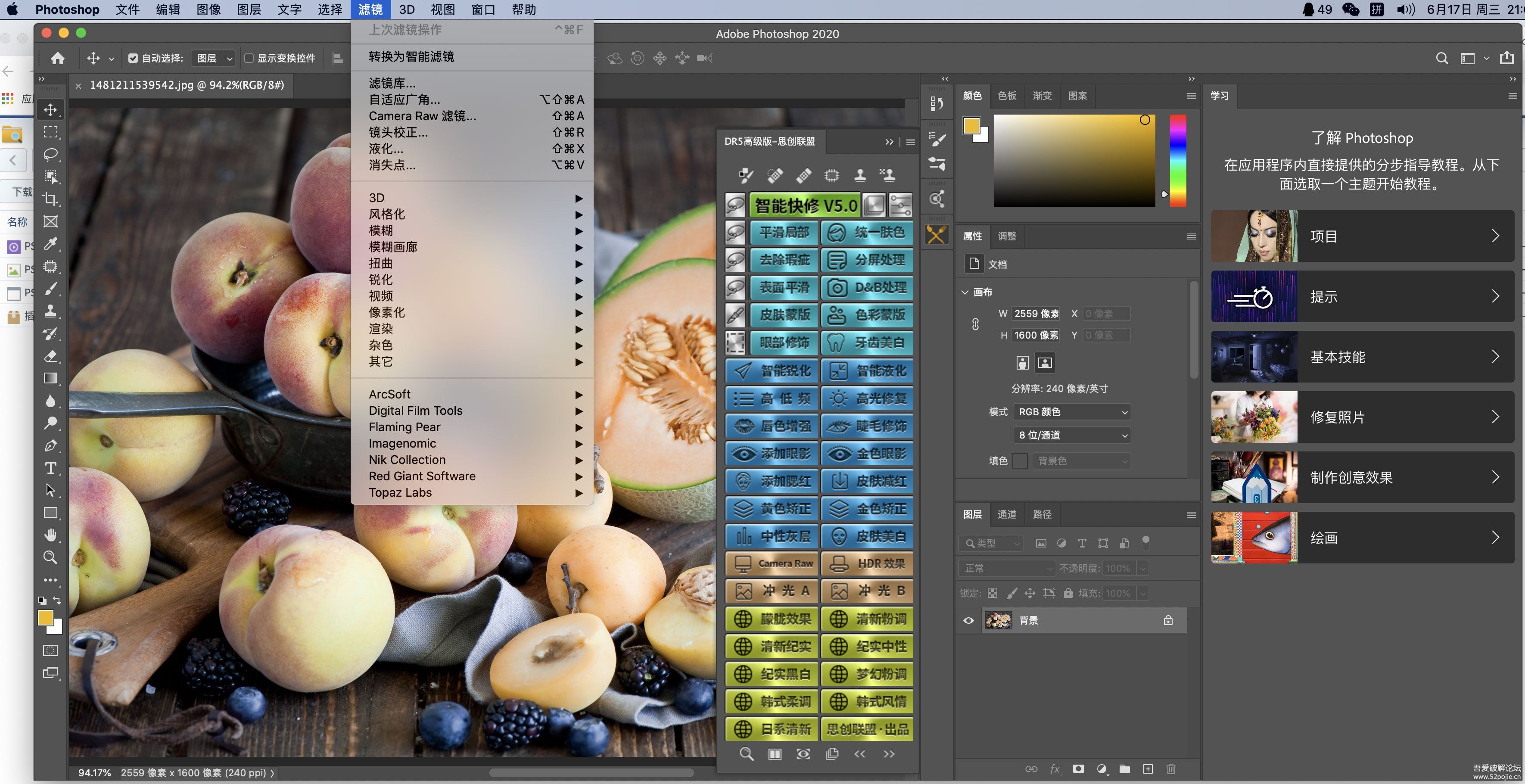
Task: Create a new group folder icon
Action: point(1125,768)
